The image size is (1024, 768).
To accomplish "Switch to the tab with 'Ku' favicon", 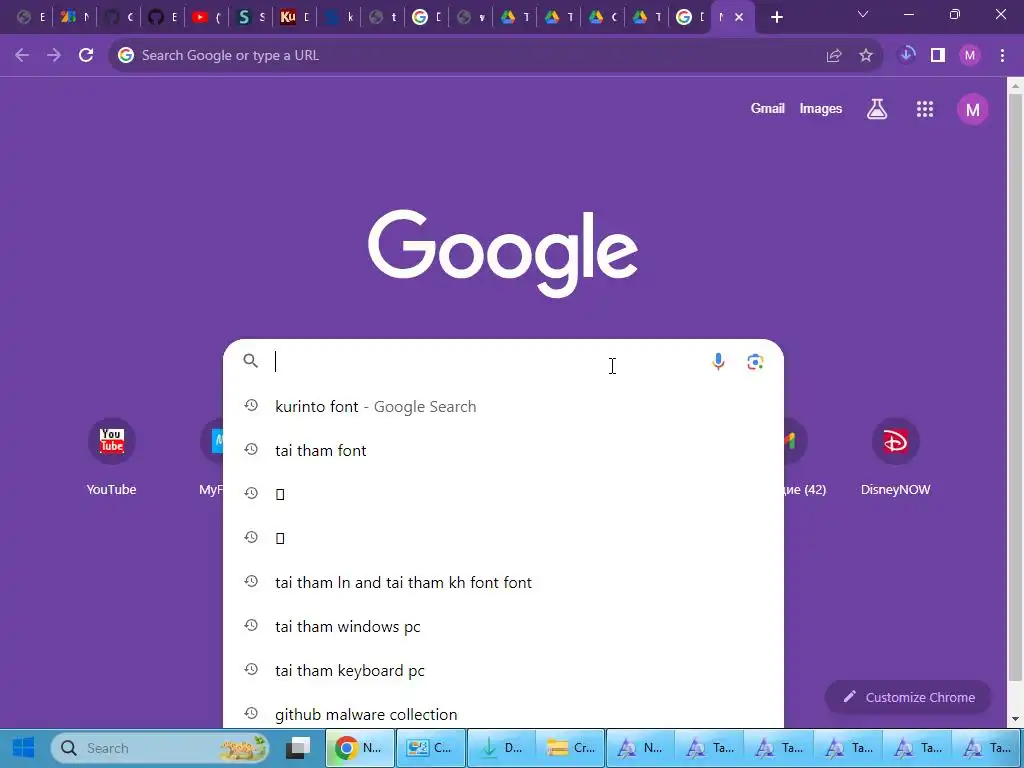I will pyautogui.click(x=294, y=18).
